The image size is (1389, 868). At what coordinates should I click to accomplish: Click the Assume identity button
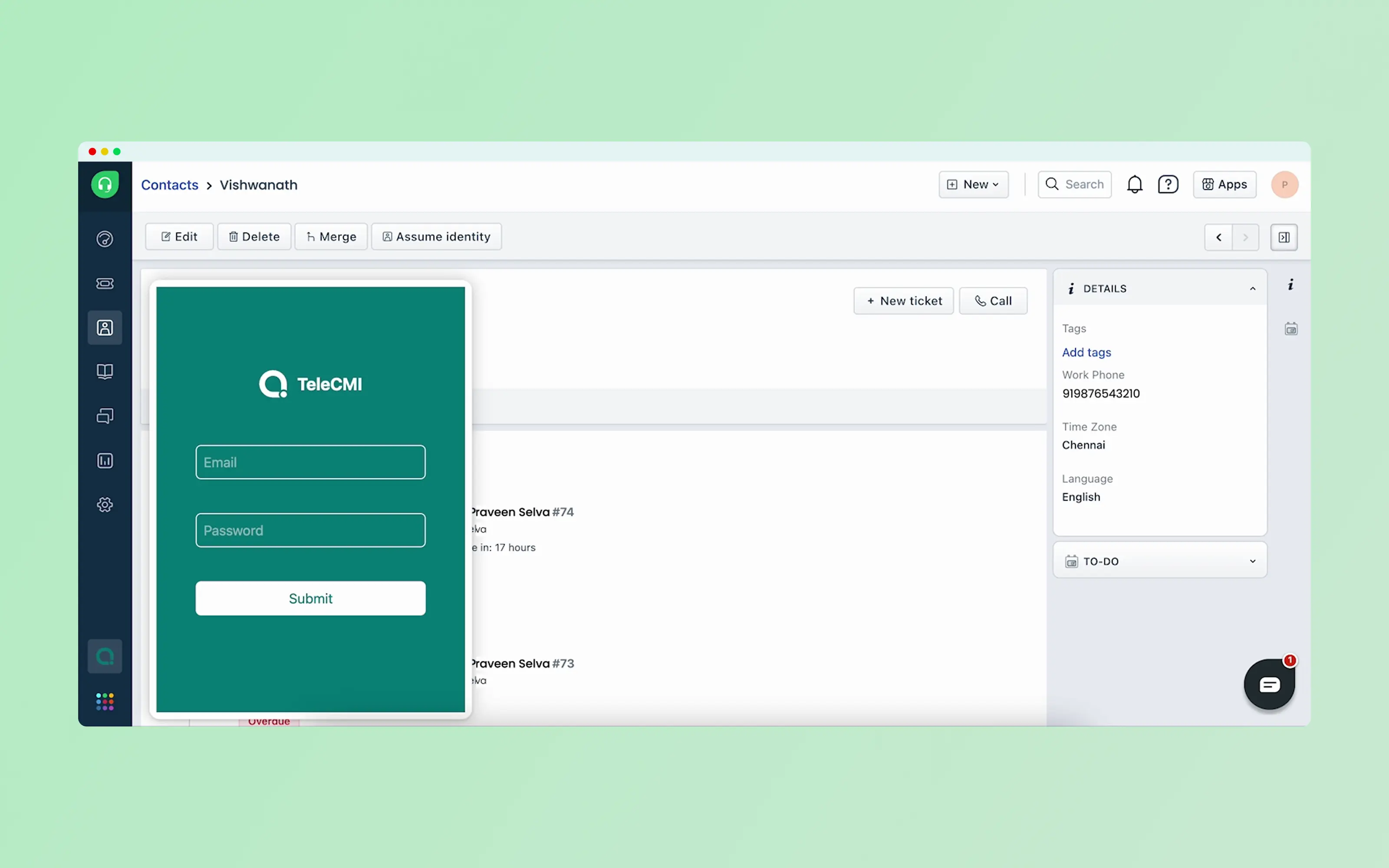[436, 237]
